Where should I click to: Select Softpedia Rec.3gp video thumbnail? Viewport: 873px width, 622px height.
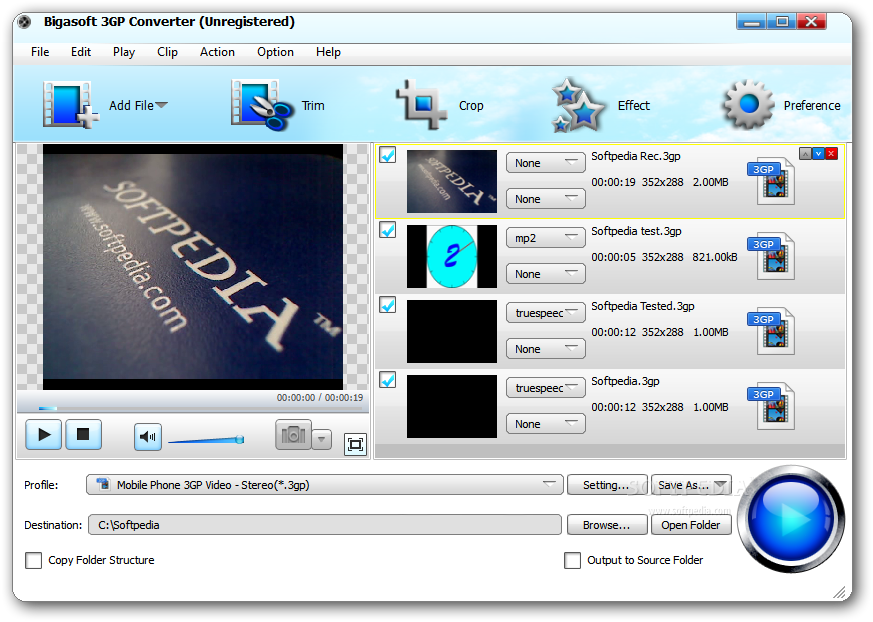(x=452, y=181)
